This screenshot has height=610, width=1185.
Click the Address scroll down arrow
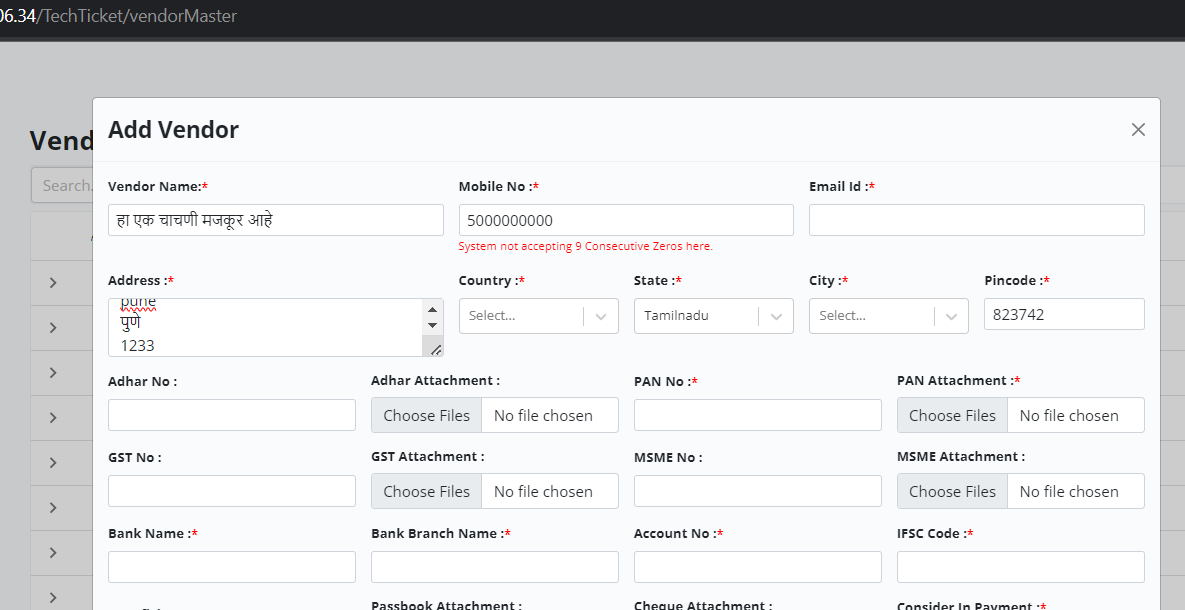click(432, 326)
